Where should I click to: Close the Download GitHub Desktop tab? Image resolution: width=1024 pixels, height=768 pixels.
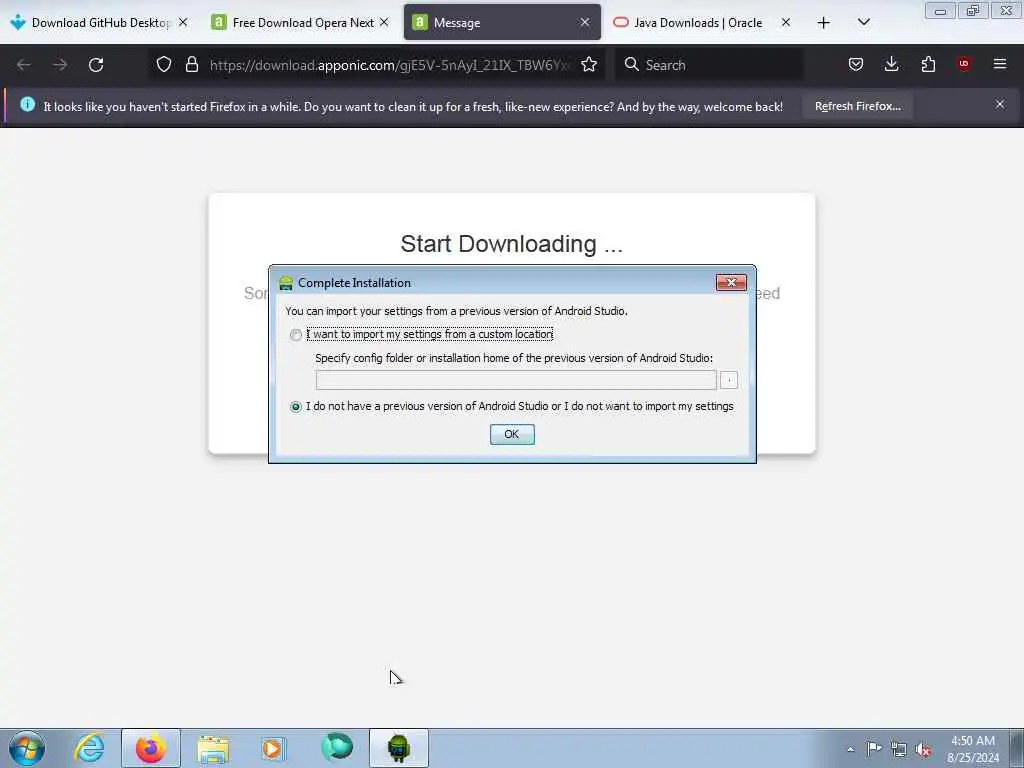click(x=183, y=22)
